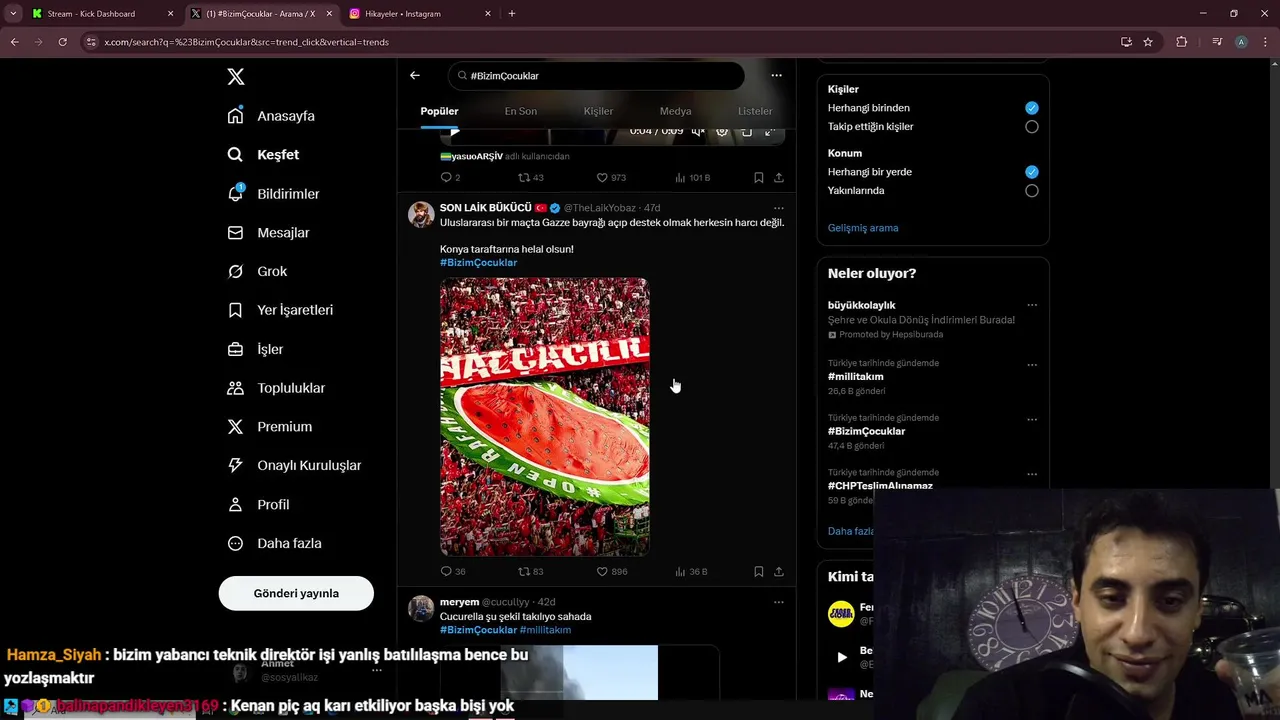The image size is (1280, 720).
Task: Bookmark the SON LAİK BÜKÜCÜ post
Action: pos(758,572)
